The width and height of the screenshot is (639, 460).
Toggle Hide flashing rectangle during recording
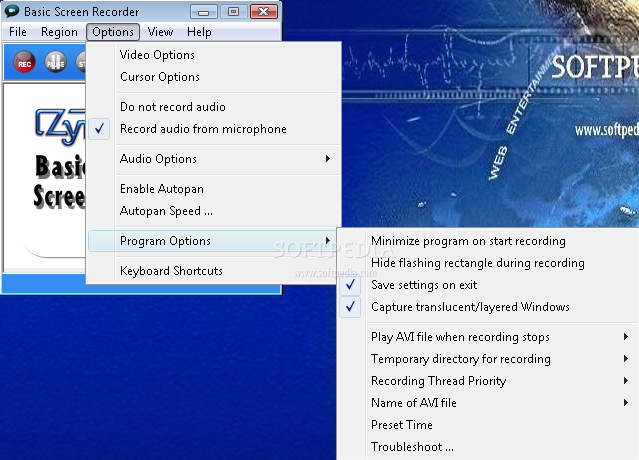click(x=489, y=263)
